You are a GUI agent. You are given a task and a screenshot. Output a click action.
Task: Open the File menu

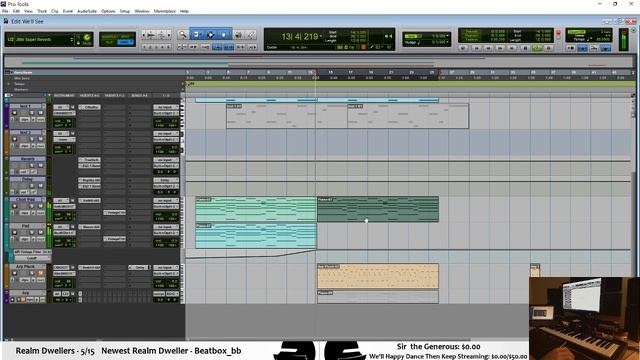coord(5,11)
